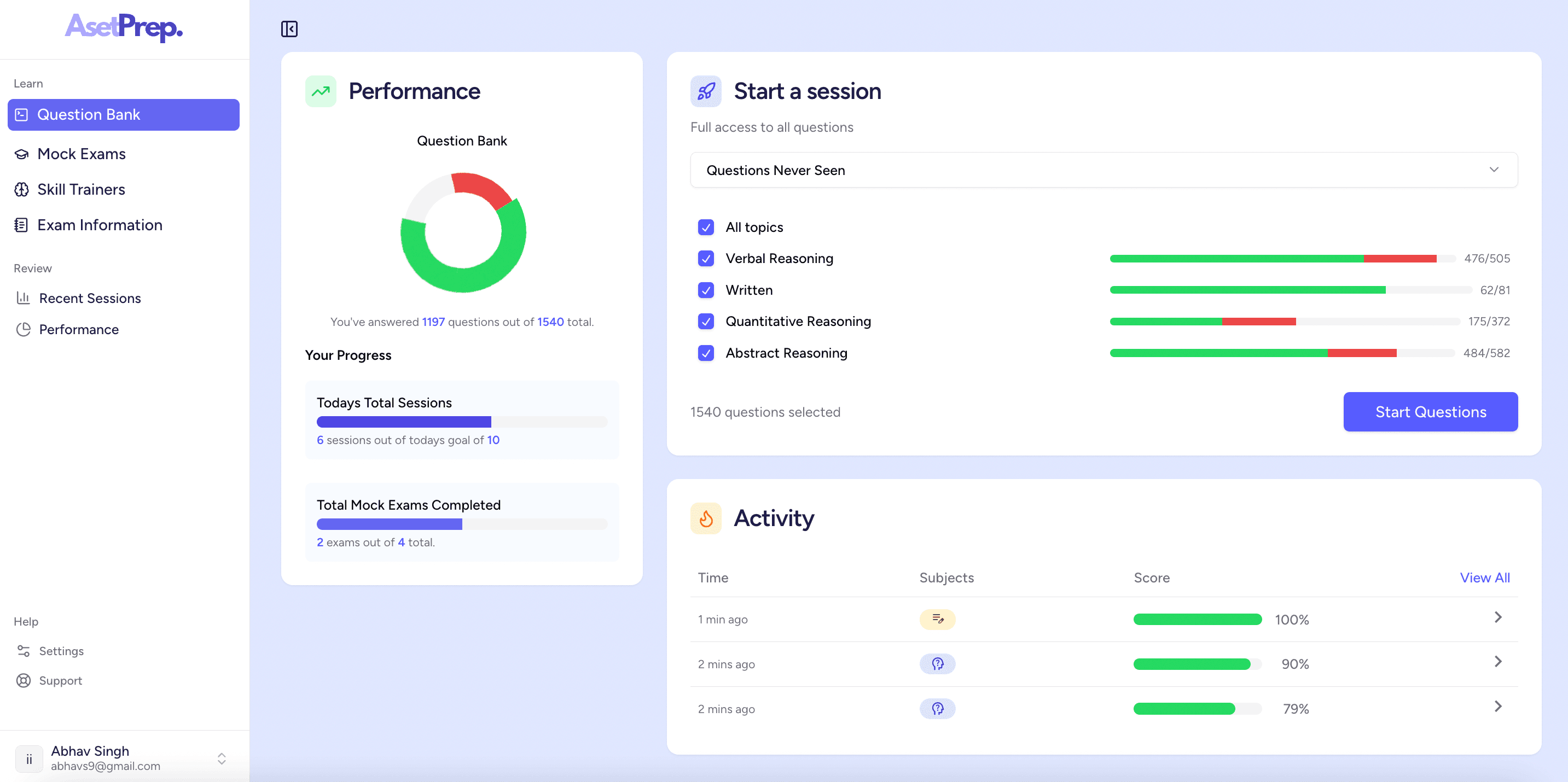Open Skill Trainers from the sidebar
The width and height of the screenshot is (1568, 782).
81,189
